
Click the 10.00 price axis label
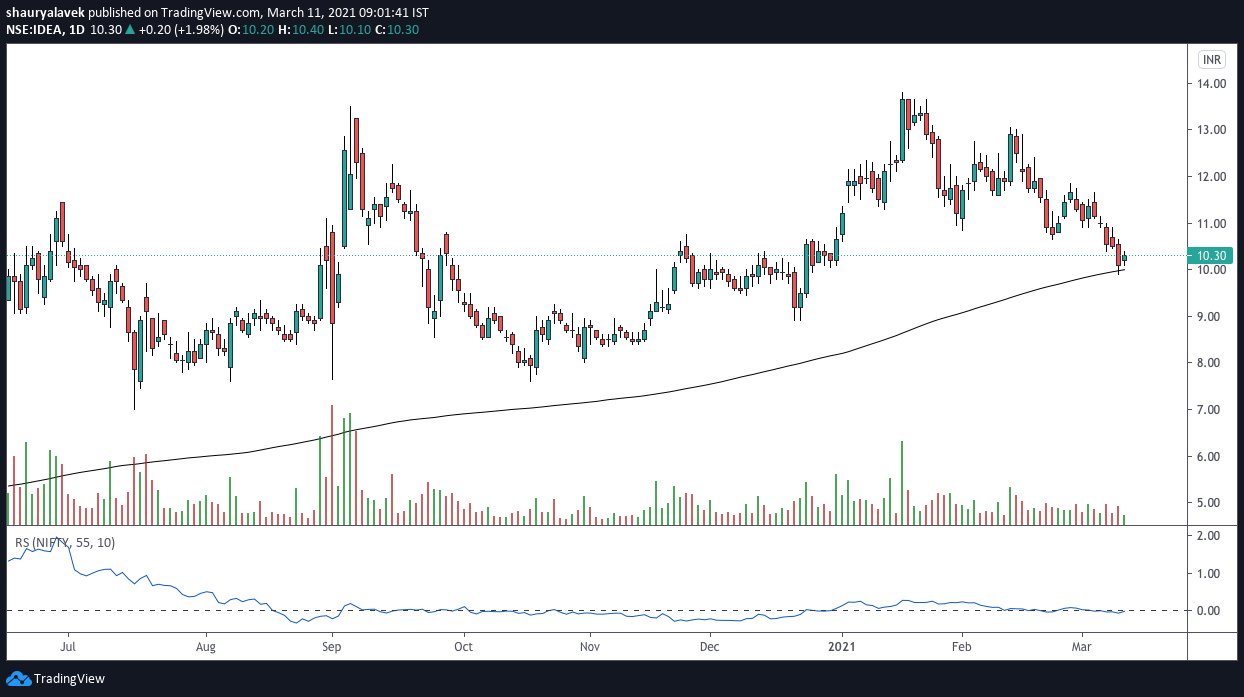tap(1213, 270)
